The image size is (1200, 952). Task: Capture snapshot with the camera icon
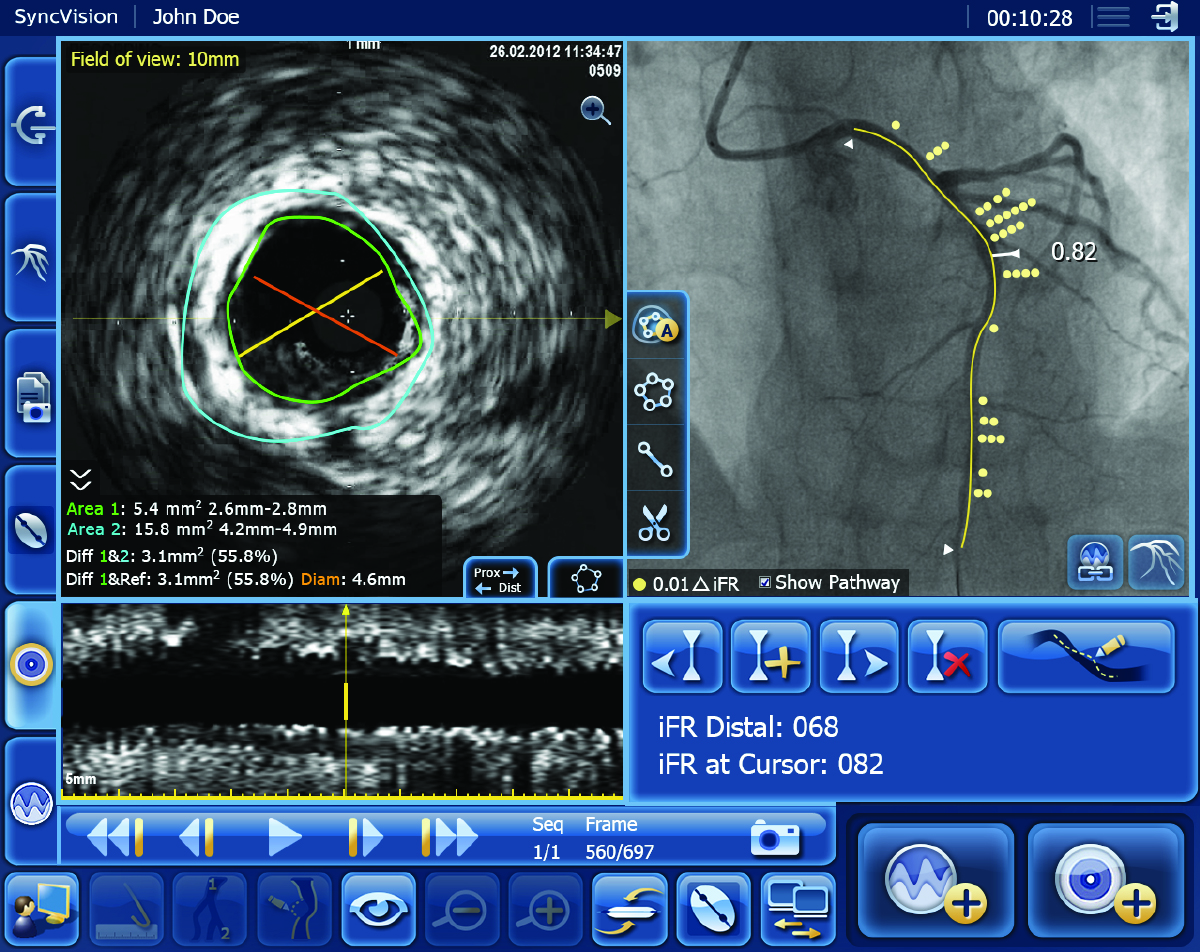click(775, 838)
